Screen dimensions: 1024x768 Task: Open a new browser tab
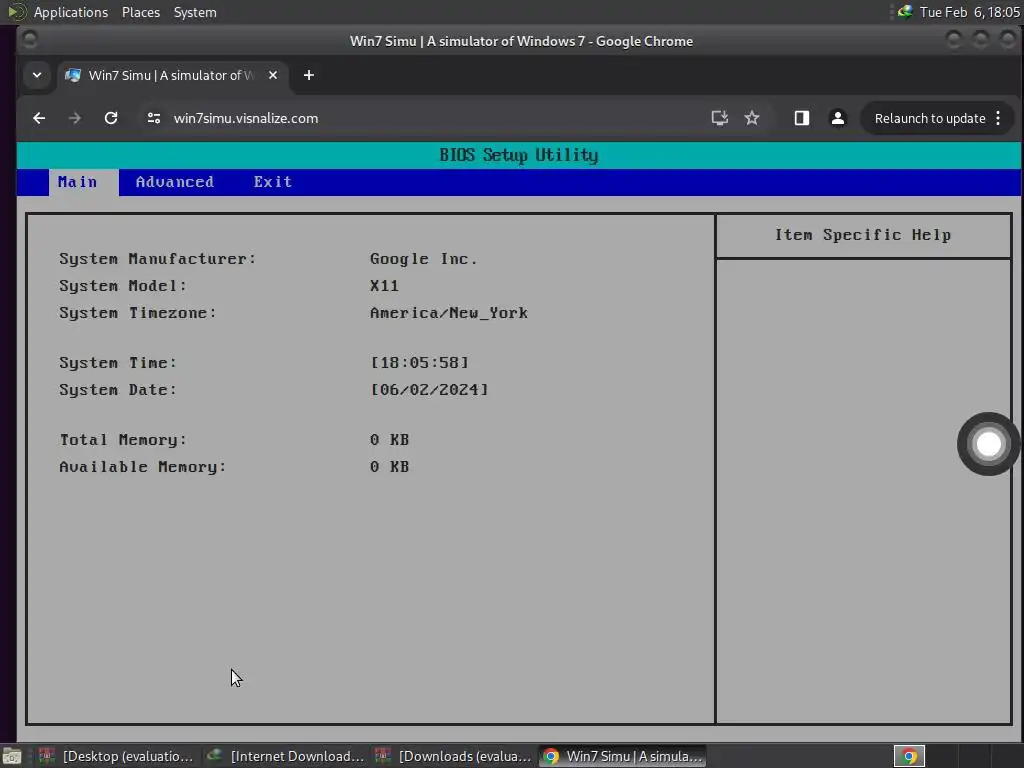(x=309, y=76)
